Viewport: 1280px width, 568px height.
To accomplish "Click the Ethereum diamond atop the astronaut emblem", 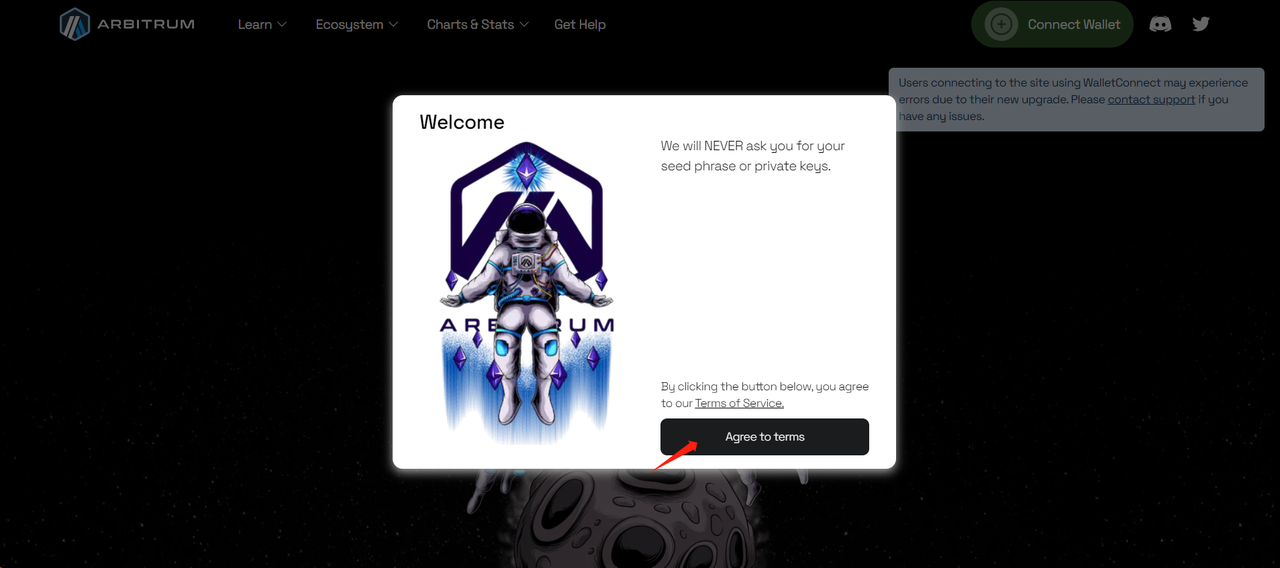I will 526,172.
